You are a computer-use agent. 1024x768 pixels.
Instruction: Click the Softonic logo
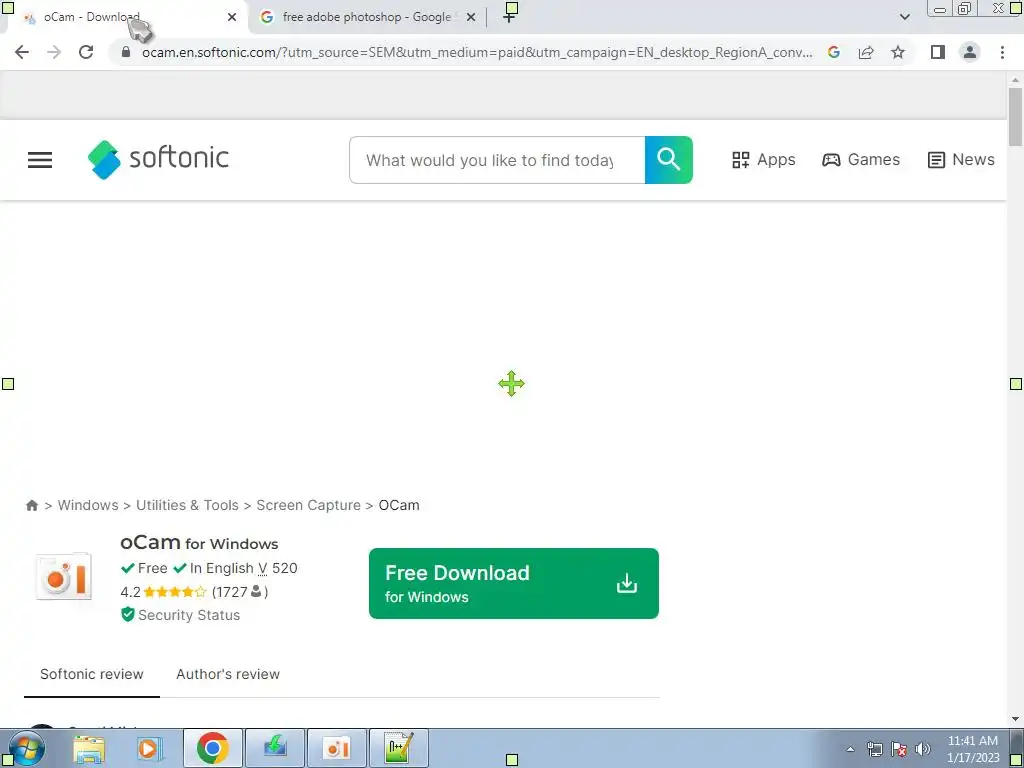coord(158,159)
